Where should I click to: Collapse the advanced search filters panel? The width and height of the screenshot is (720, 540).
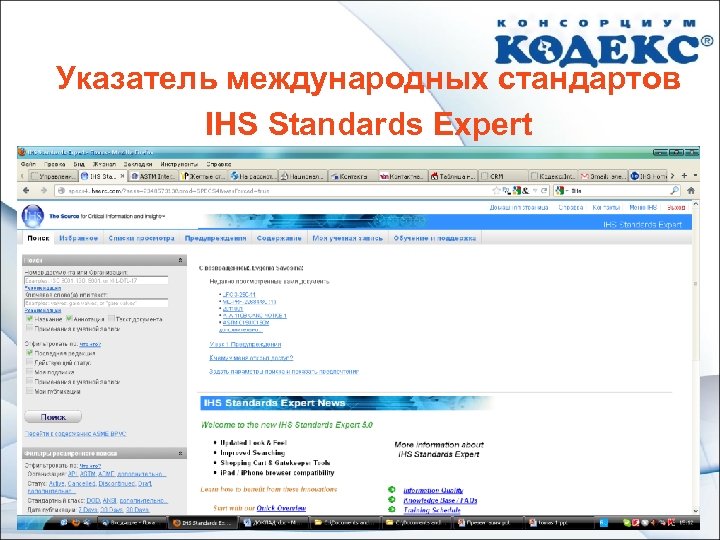pyautogui.click(x=180, y=453)
